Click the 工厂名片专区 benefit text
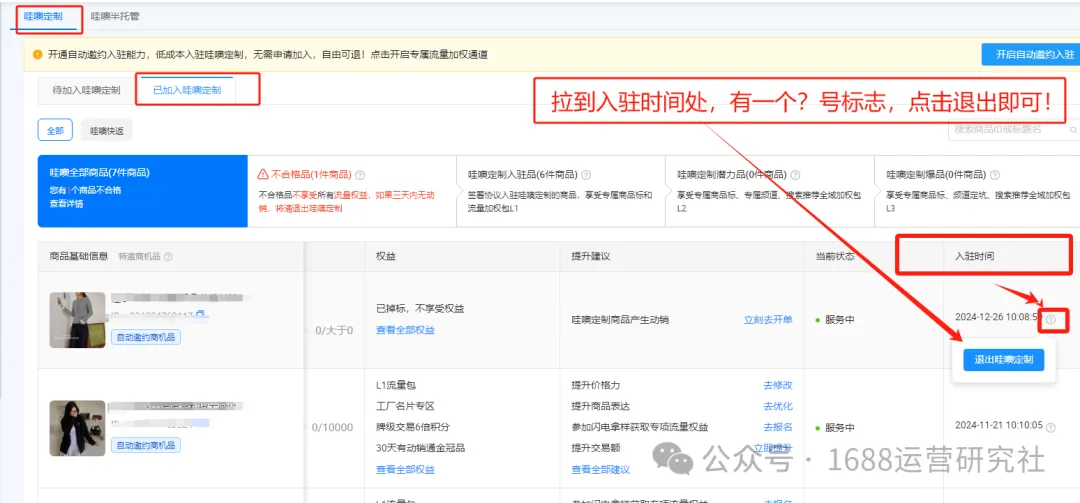1080x503 pixels. [x=405, y=406]
